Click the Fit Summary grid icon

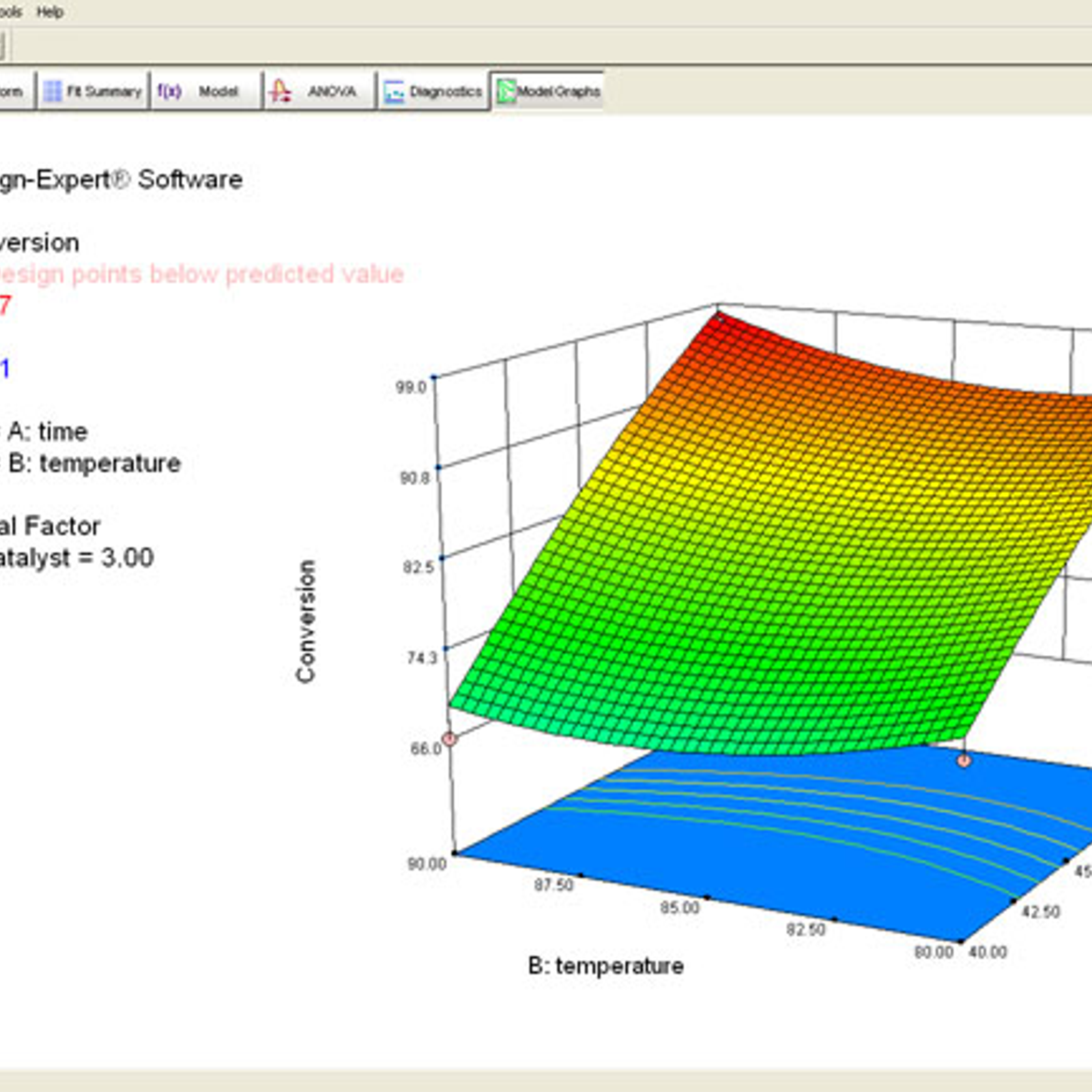tap(53, 91)
